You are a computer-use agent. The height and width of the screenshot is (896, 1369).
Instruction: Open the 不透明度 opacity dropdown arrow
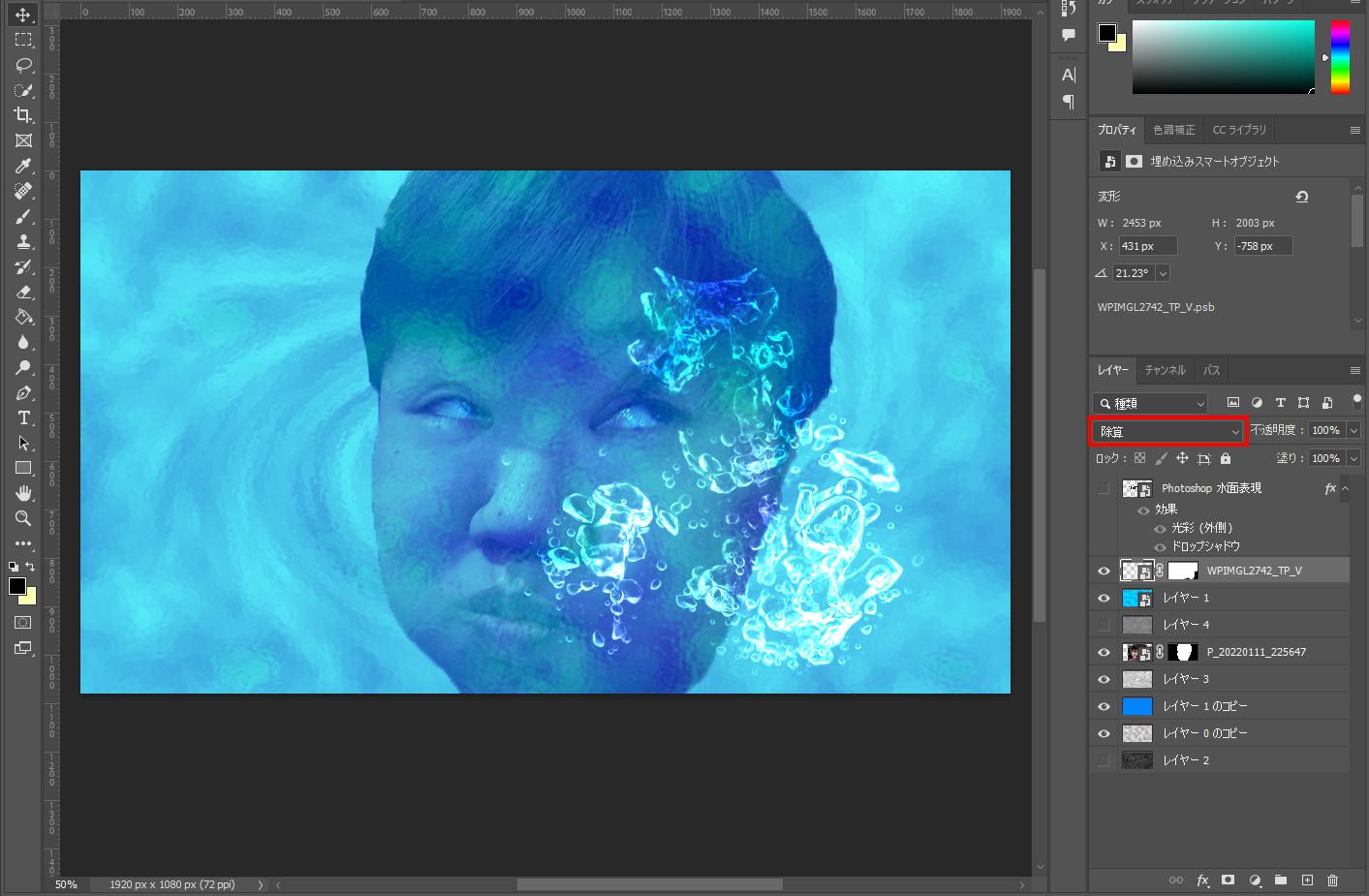pos(1353,430)
